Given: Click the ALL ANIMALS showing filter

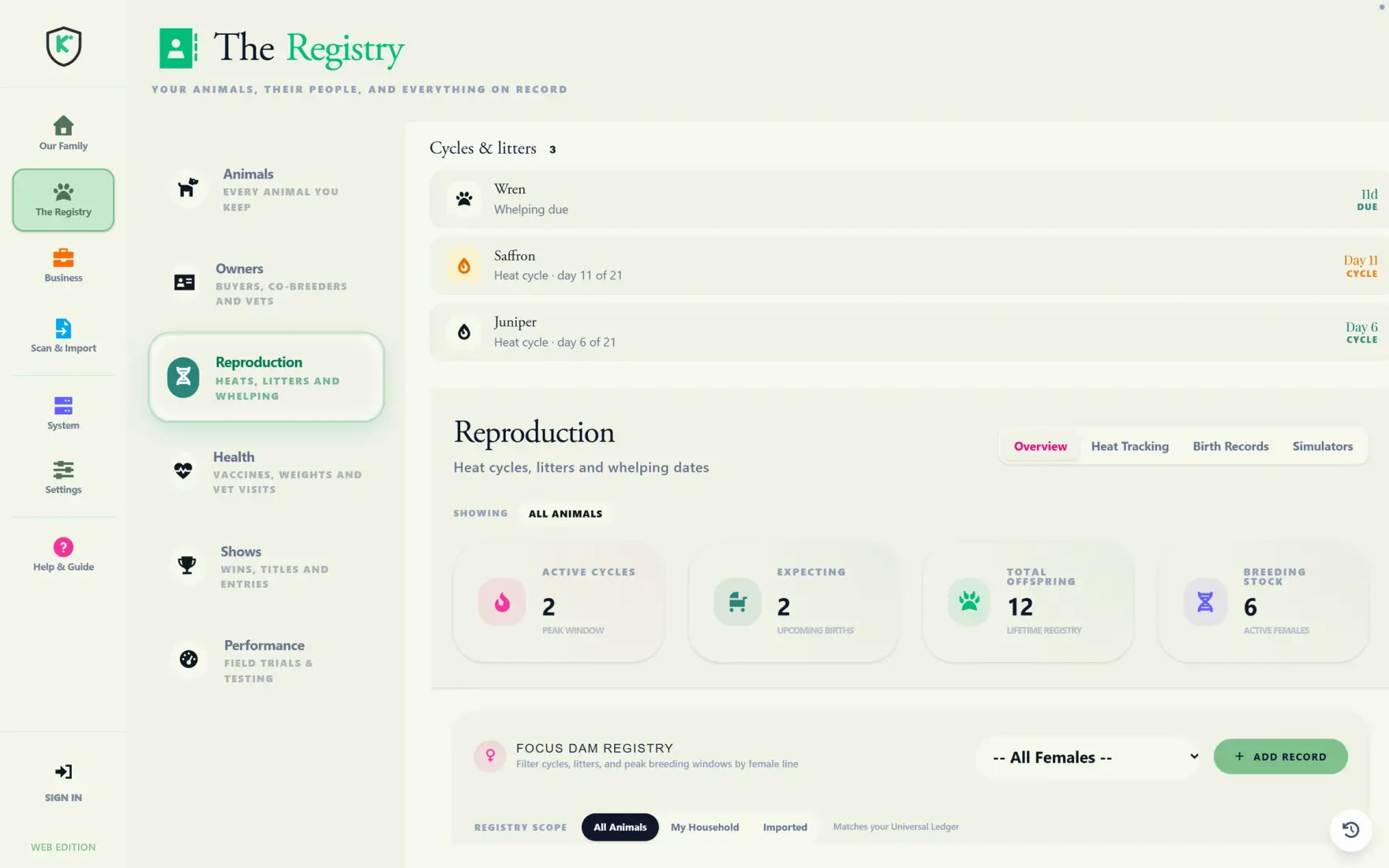Looking at the screenshot, I should pyautogui.click(x=565, y=514).
